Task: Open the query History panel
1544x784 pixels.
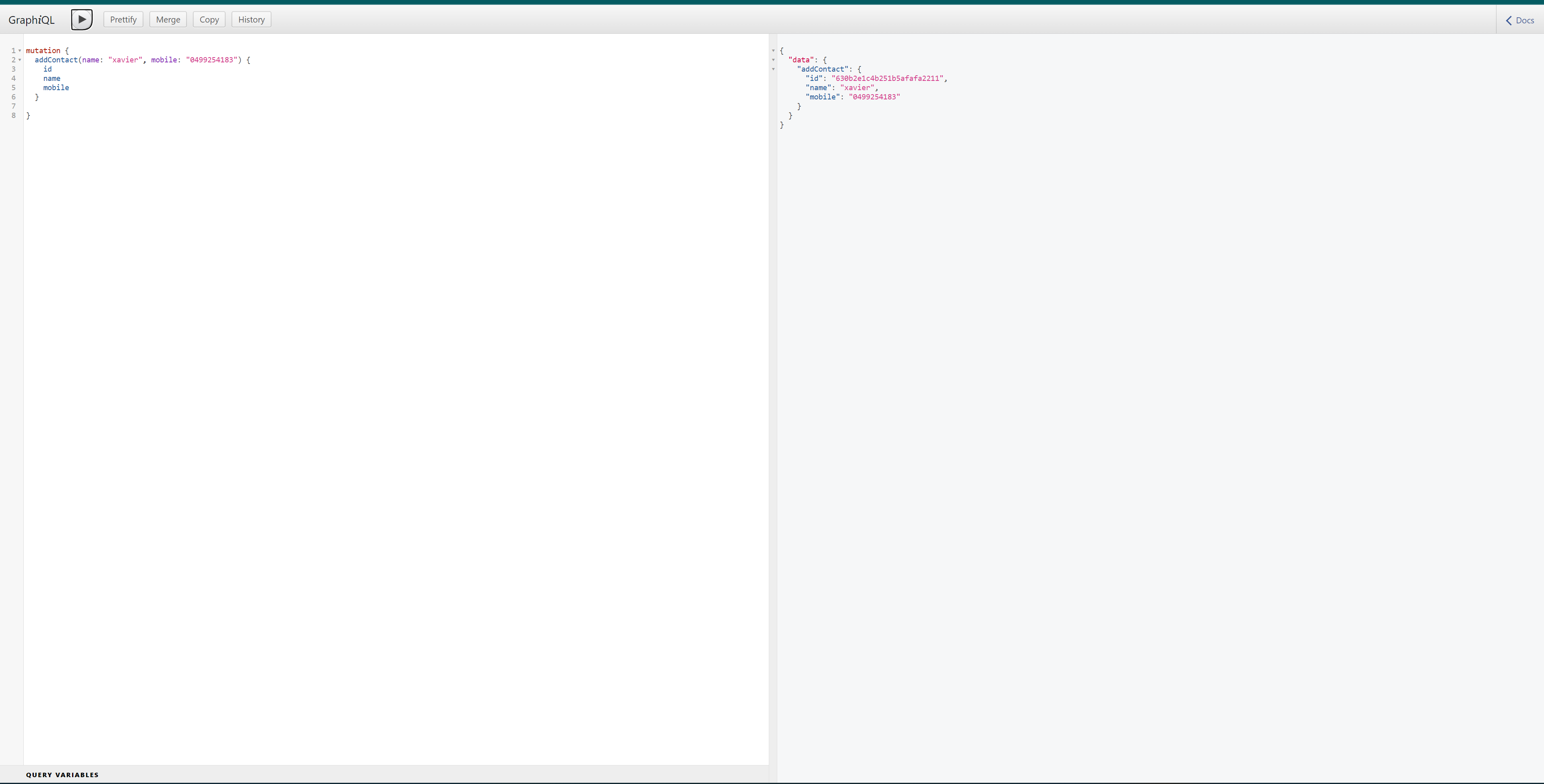Action: coord(250,19)
